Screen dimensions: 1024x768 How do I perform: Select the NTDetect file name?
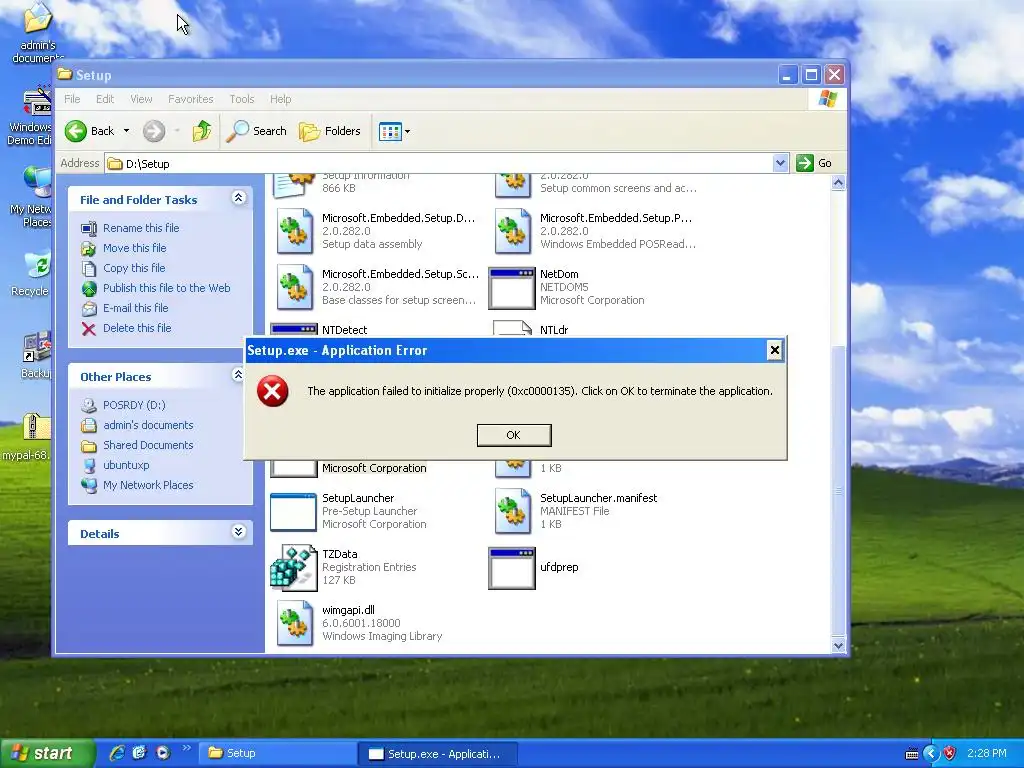(x=344, y=330)
